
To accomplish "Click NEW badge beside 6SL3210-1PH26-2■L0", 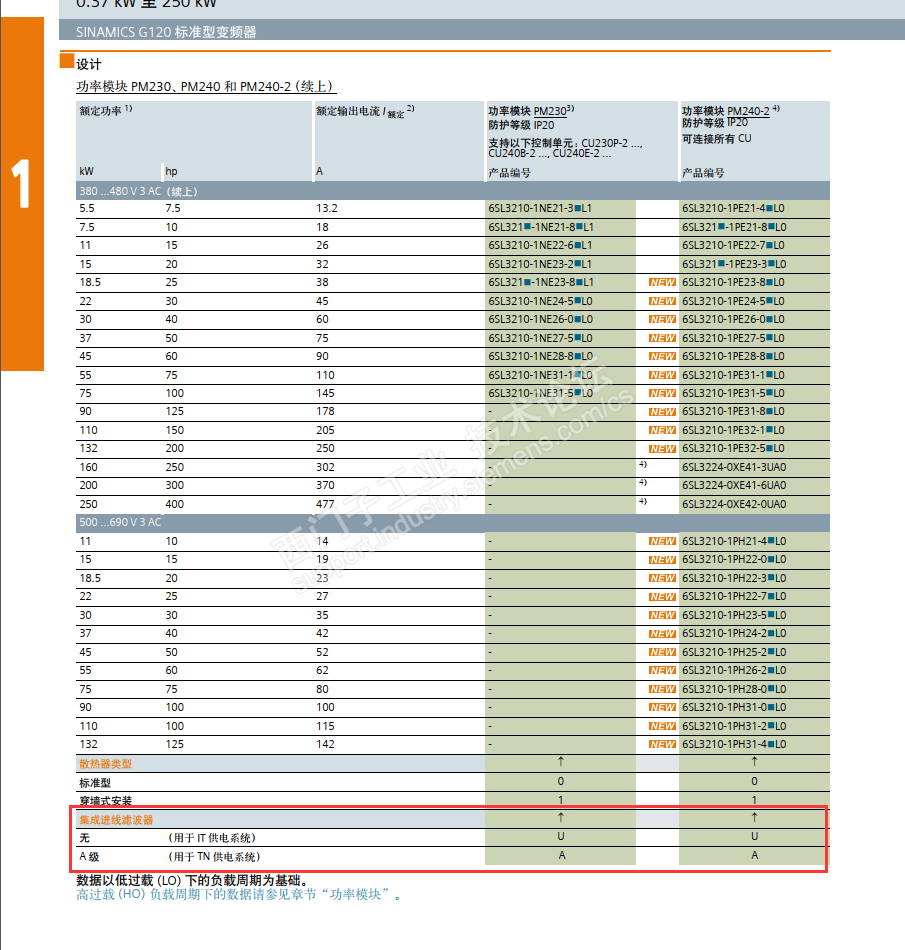I will (662, 670).
